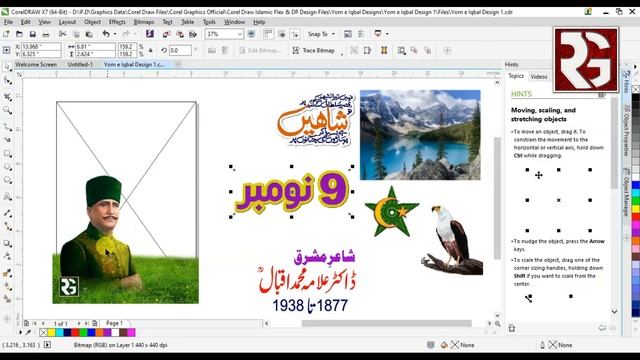The height and width of the screenshot is (360, 640).
Task: Save the document with the floppy disk icon
Action: (x=33, y=34)
